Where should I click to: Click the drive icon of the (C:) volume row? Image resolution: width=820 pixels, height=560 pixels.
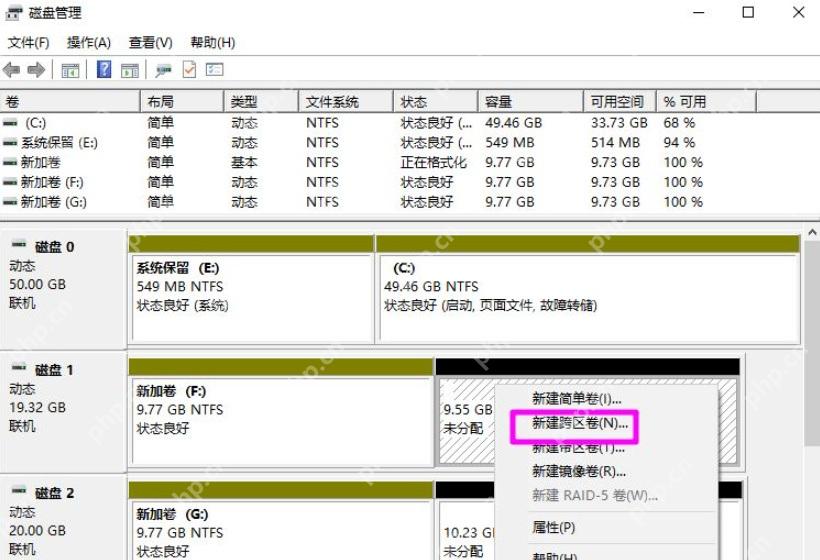pyautogui.click(x=10, y=123)
